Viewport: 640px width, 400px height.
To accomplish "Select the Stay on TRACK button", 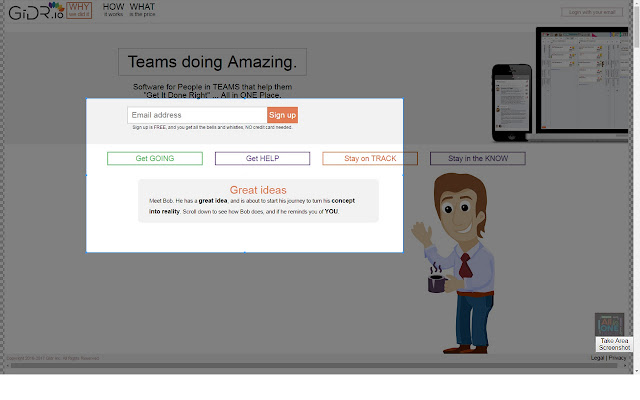I will point(370,158).
